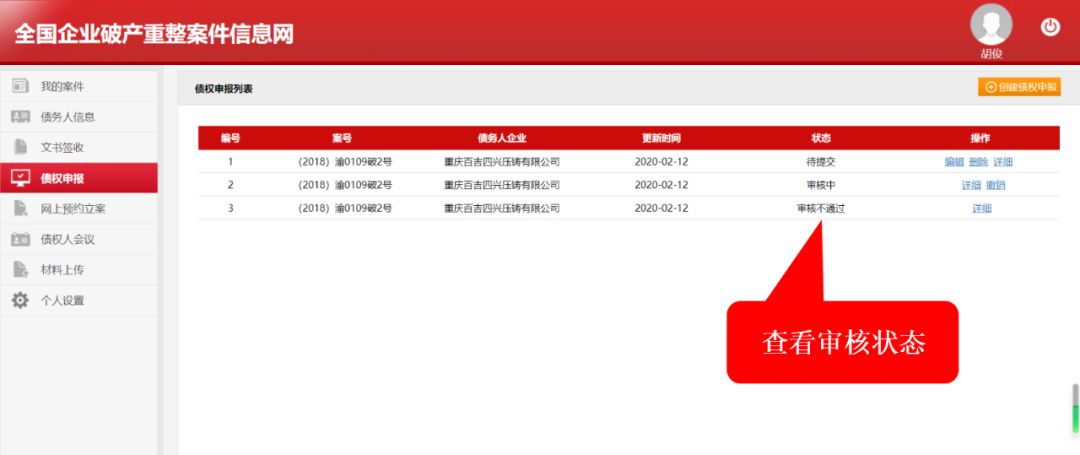Viewport: 1080px width, 455px height.
Task: Click the page scrollbar thumb at right edge
Action: click(x=1075, y=410)
